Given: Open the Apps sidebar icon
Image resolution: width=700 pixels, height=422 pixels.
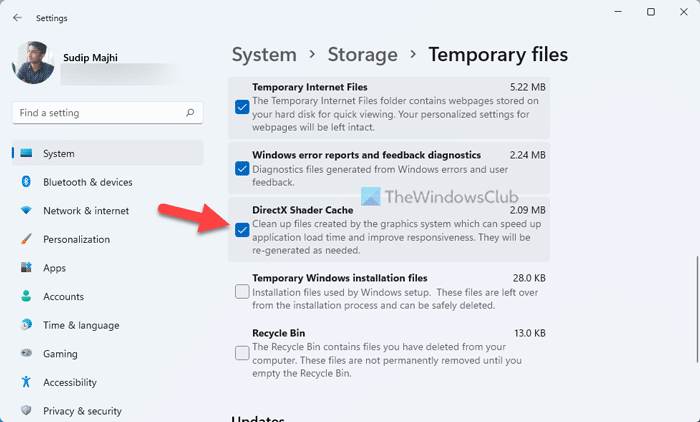Looking at the screenshot, I should [26, 268].
